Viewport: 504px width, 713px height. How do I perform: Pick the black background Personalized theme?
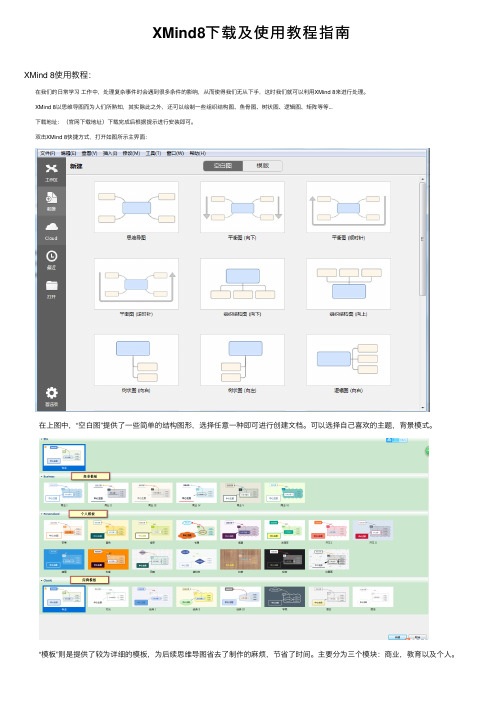point(284,559)
